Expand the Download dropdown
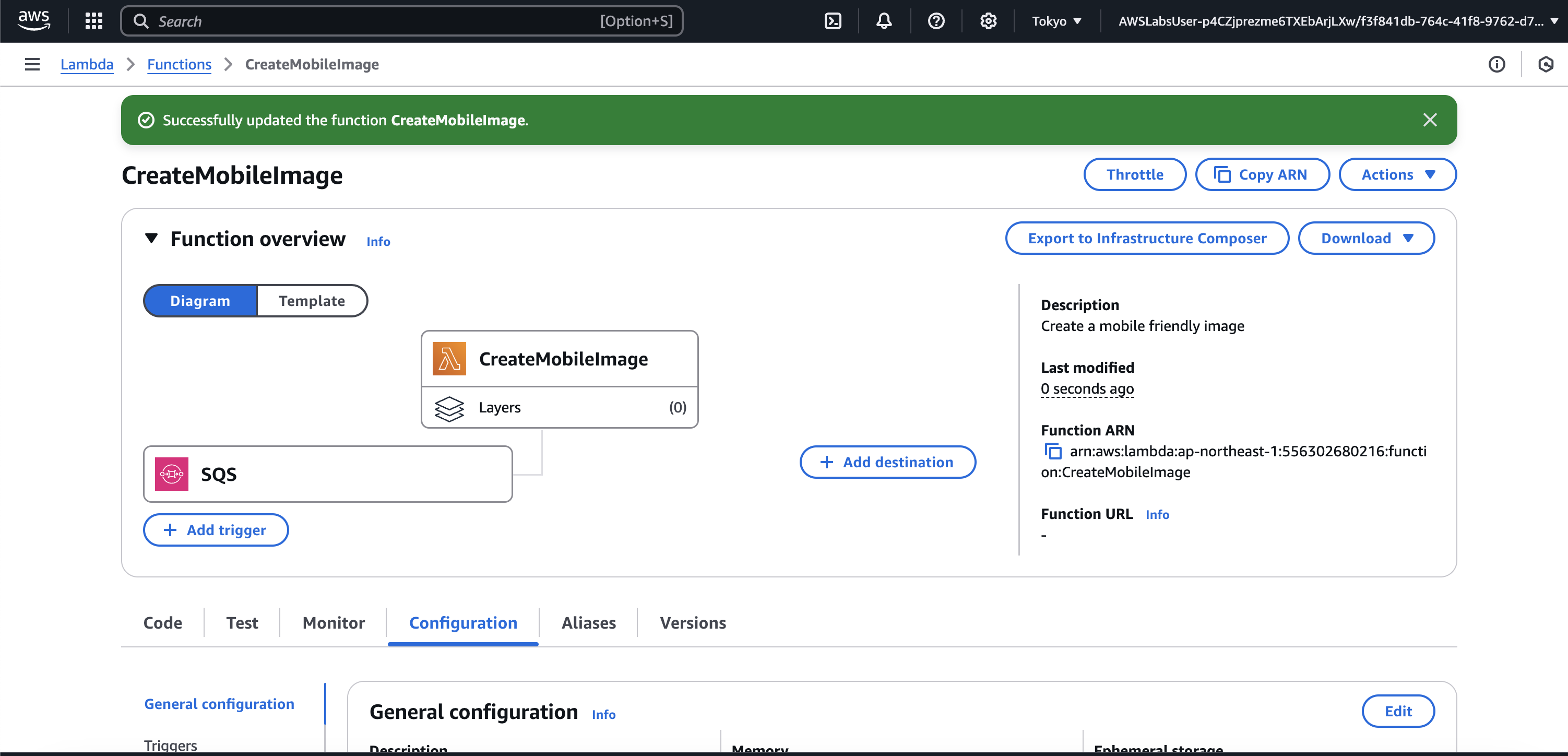Viewport: 1568px width, 756px height. (x=1366, y=238)
